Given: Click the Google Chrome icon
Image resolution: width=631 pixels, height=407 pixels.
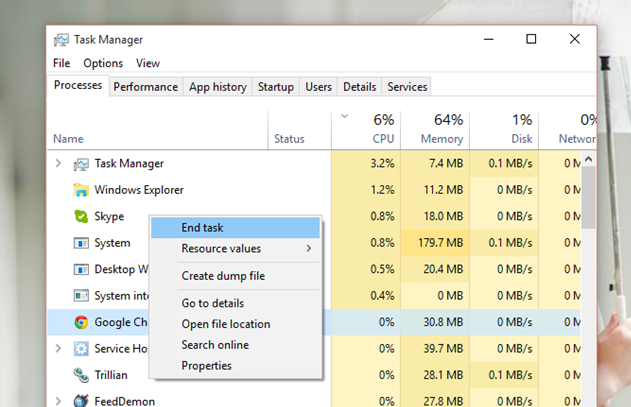Looking at the screenshot, I should pyautogui.click(x=81, y=322).
